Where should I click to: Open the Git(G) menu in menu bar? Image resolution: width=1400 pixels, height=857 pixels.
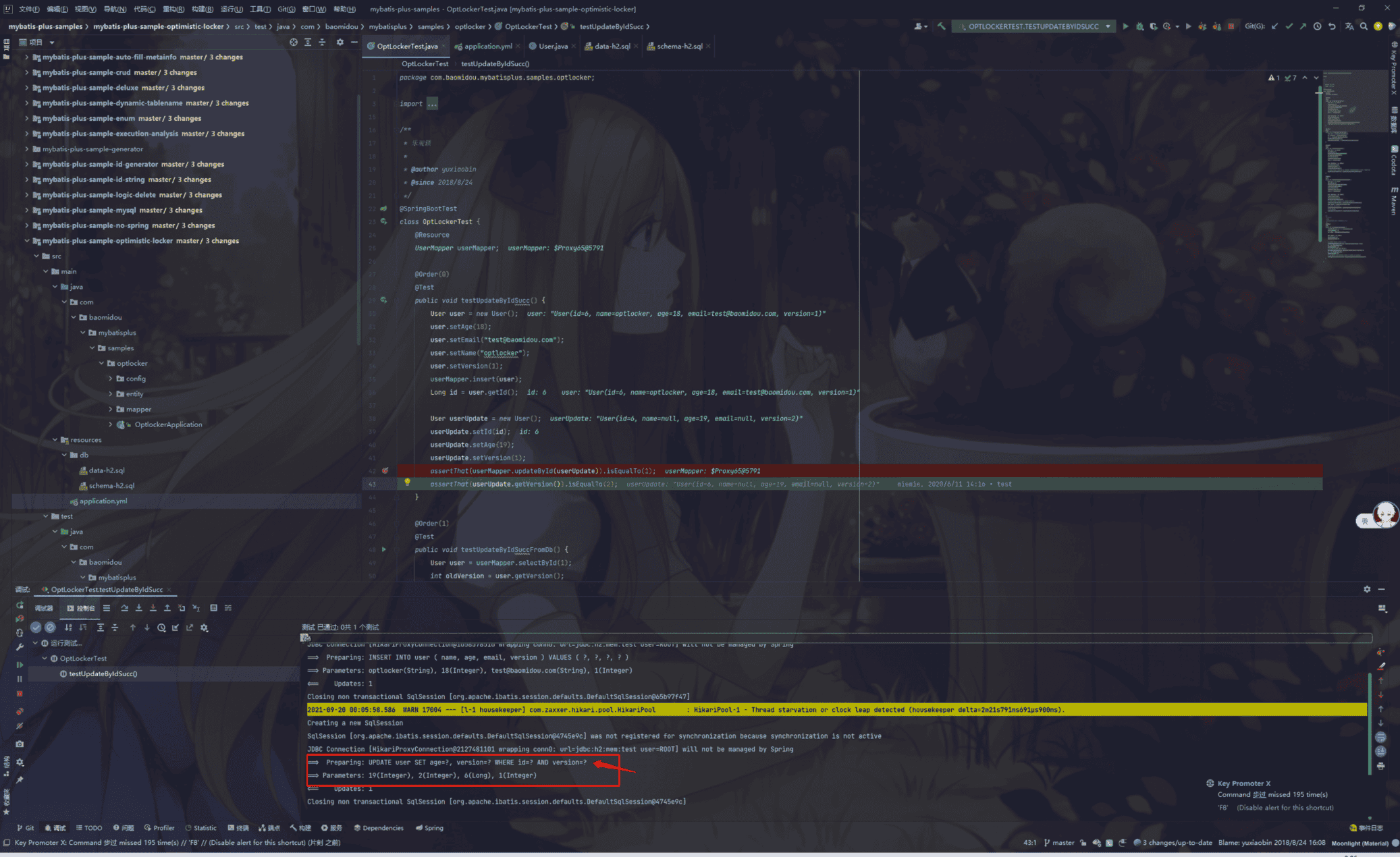[286, 9]
